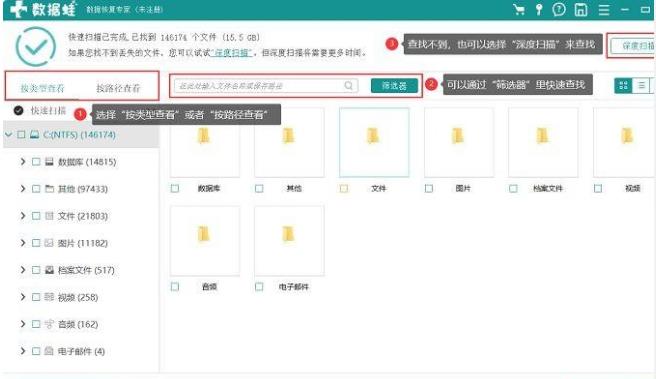Screen dimensions: 656x379
Task: Click the 其他 folder thumbnail
Action: (289, 142)
